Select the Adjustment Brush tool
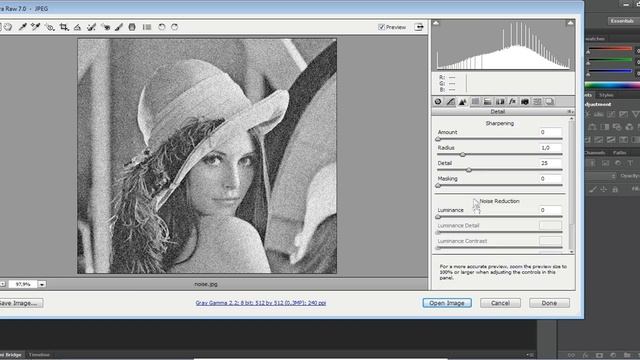Screen dimensions: 640x360 tap(119, 27)
